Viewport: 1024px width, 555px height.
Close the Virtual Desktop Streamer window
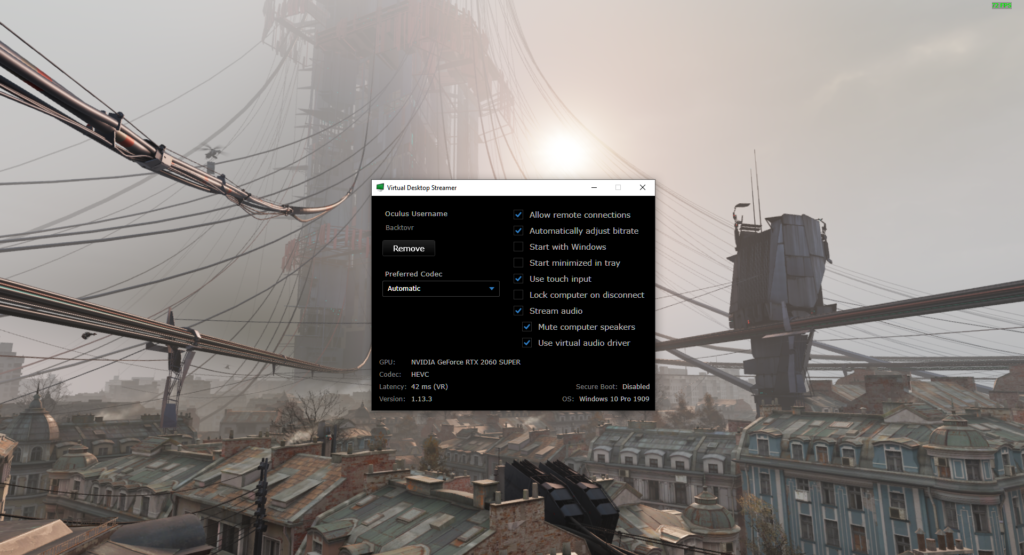tap(642, 188)
